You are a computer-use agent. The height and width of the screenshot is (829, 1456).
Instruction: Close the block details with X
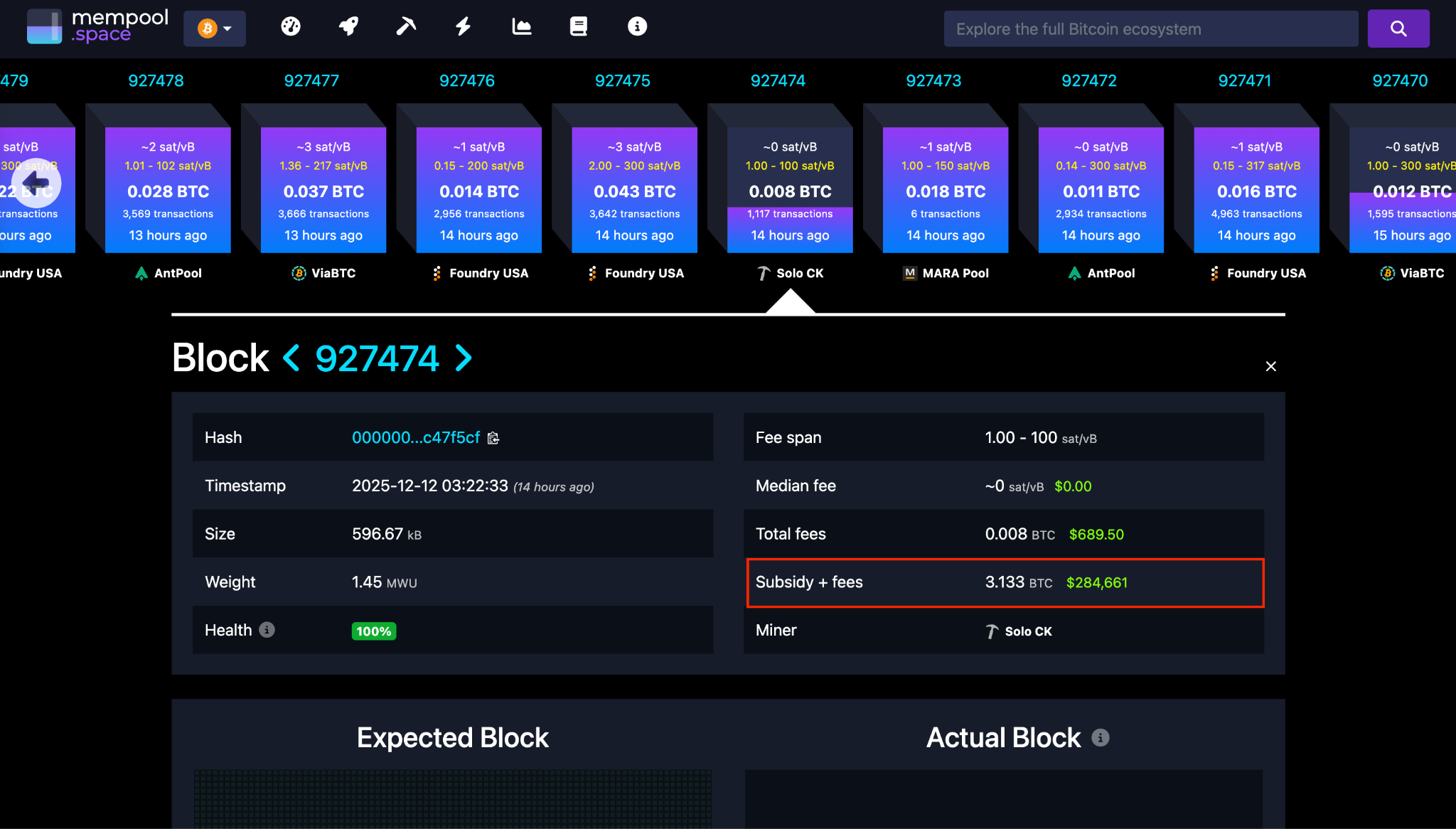1271,366
